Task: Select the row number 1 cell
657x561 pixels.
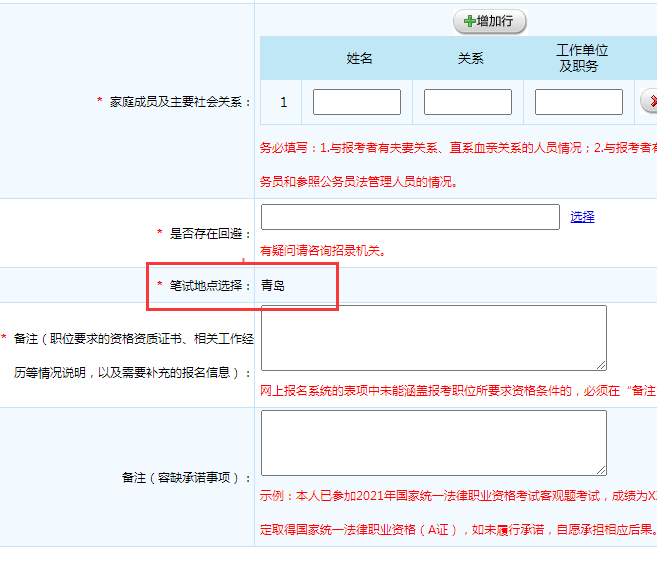Action: click(284, 102)
